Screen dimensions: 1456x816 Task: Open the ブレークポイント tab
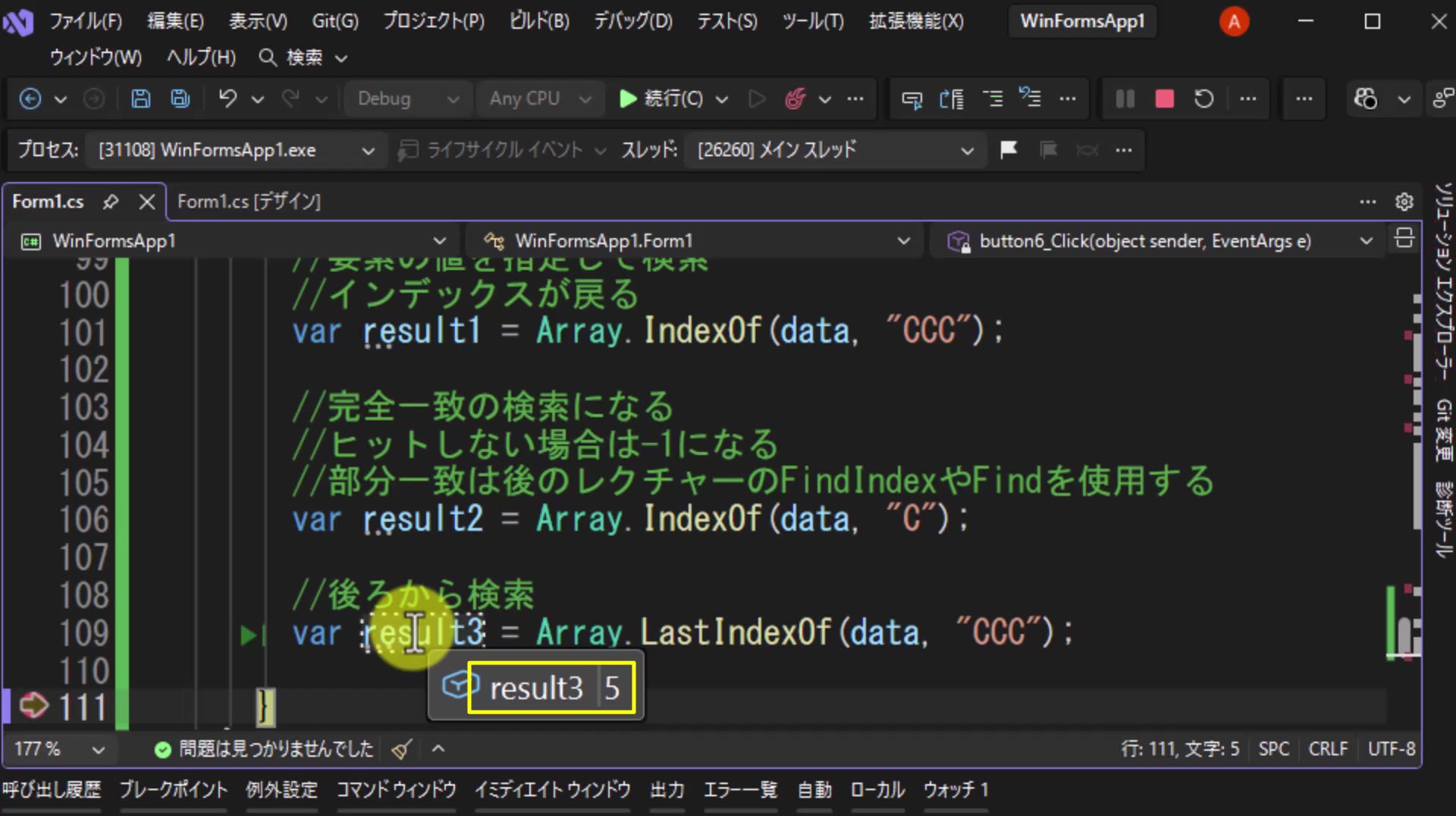pos(174,790)
